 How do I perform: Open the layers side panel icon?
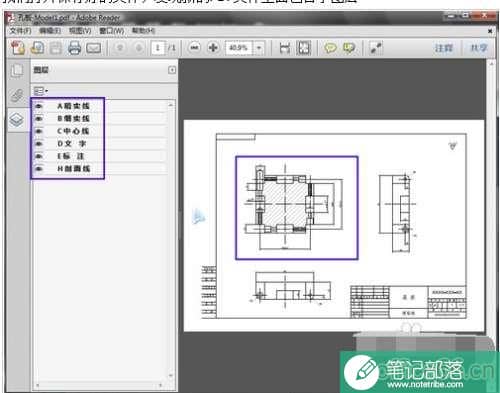17,120
